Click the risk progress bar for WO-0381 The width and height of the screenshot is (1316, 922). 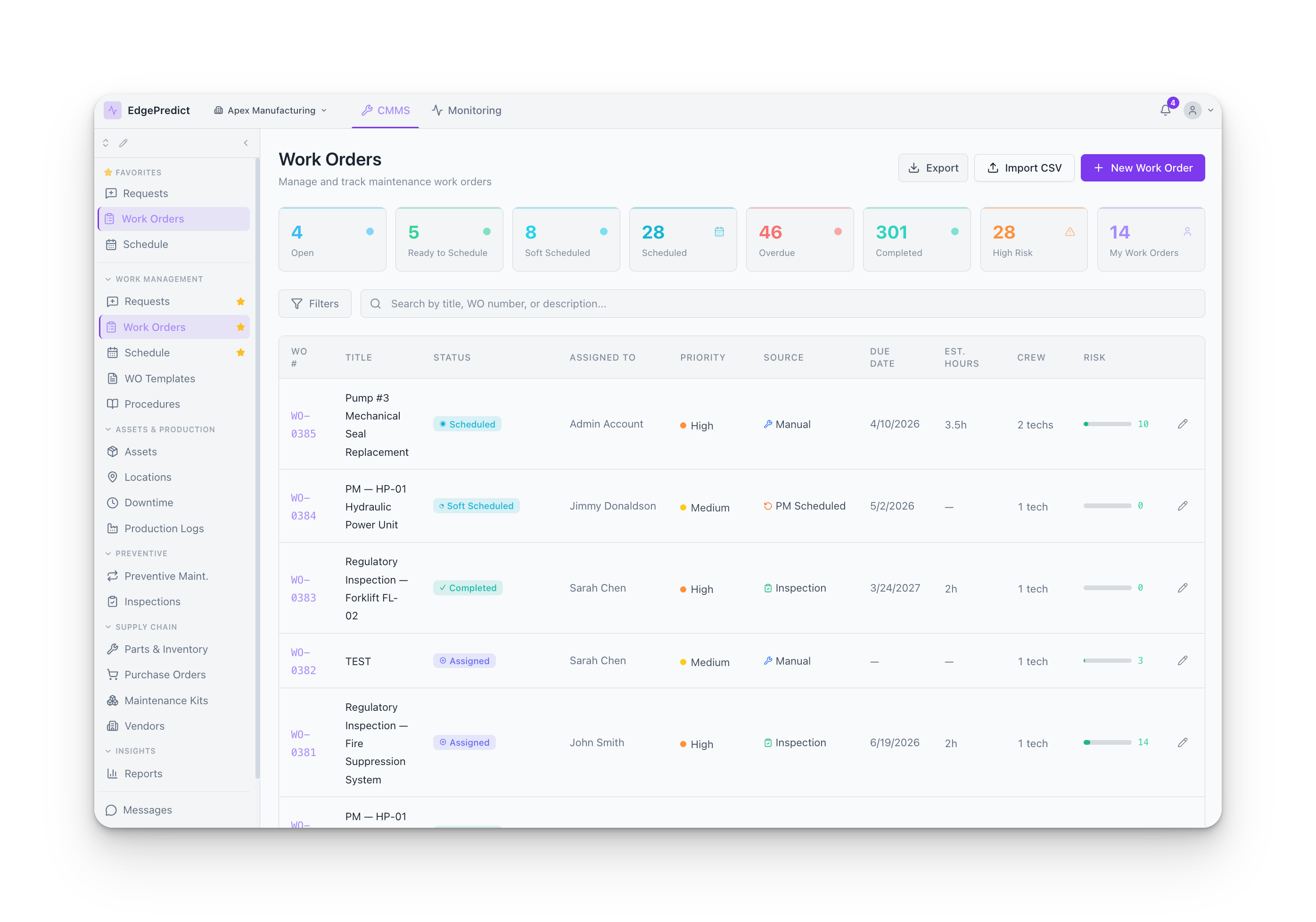1109,741
